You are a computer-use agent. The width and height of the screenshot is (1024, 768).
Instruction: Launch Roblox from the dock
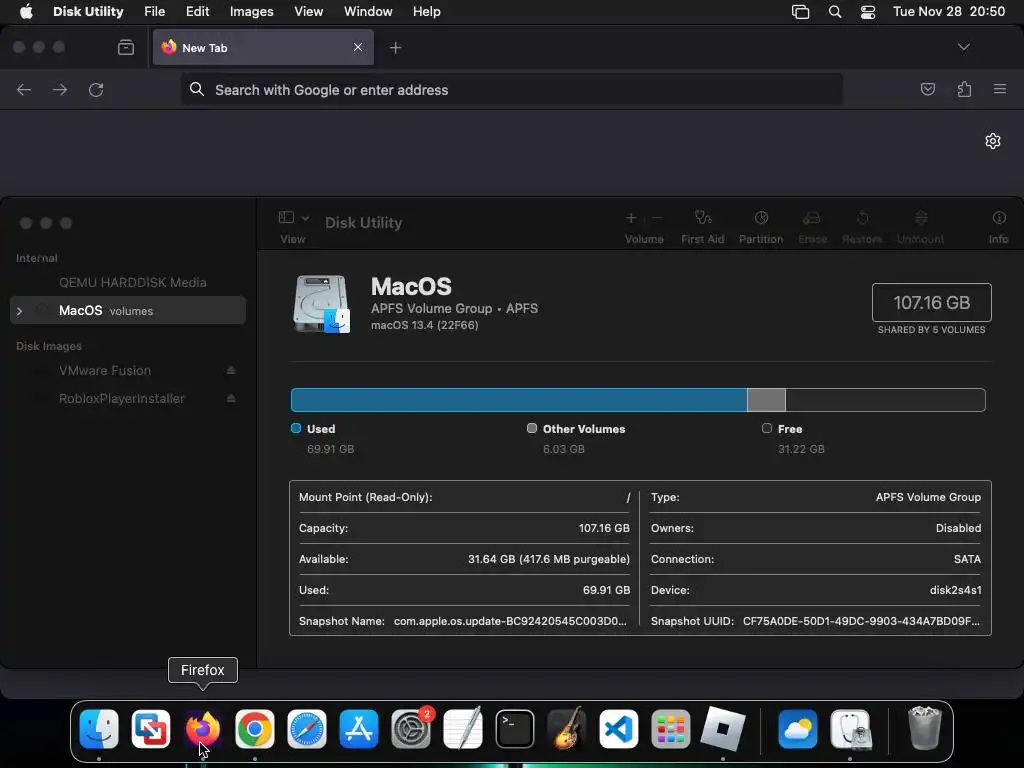point(722,729)
